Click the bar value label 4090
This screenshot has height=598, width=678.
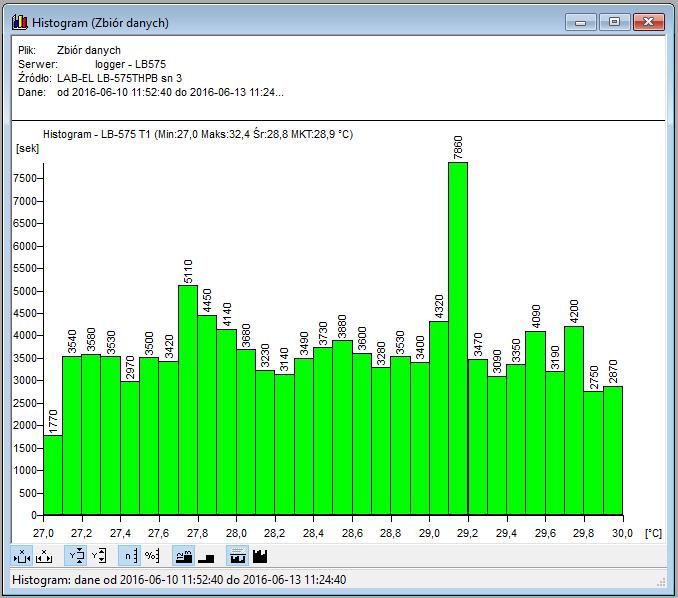click(535, 317)
